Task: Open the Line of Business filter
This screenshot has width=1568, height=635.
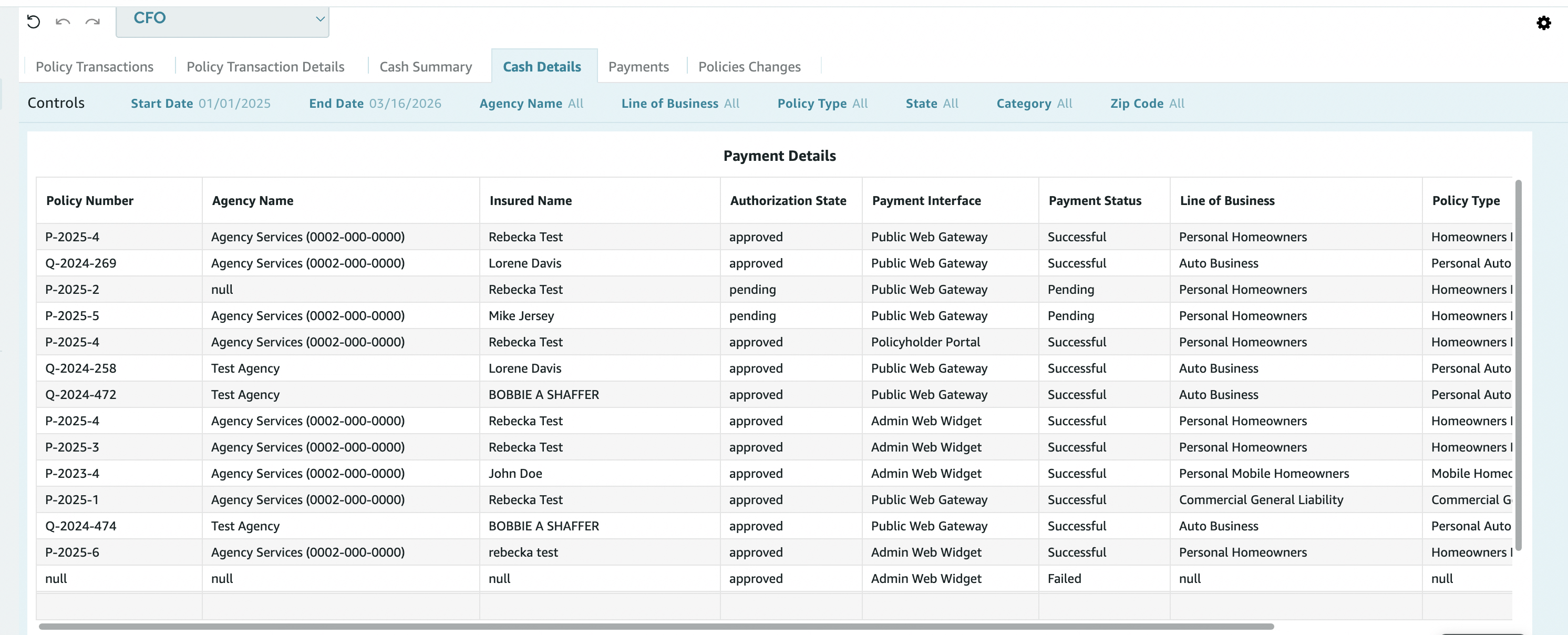Action: (680, 104)
